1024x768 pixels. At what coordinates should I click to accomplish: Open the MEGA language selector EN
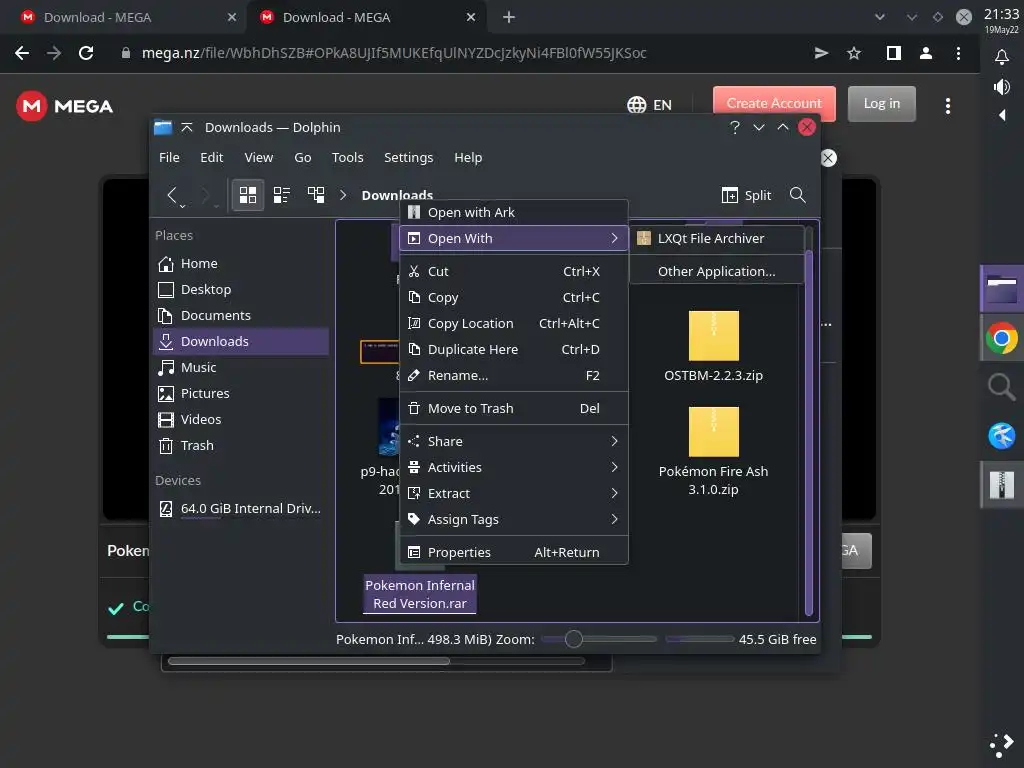(x=649, y=104)
